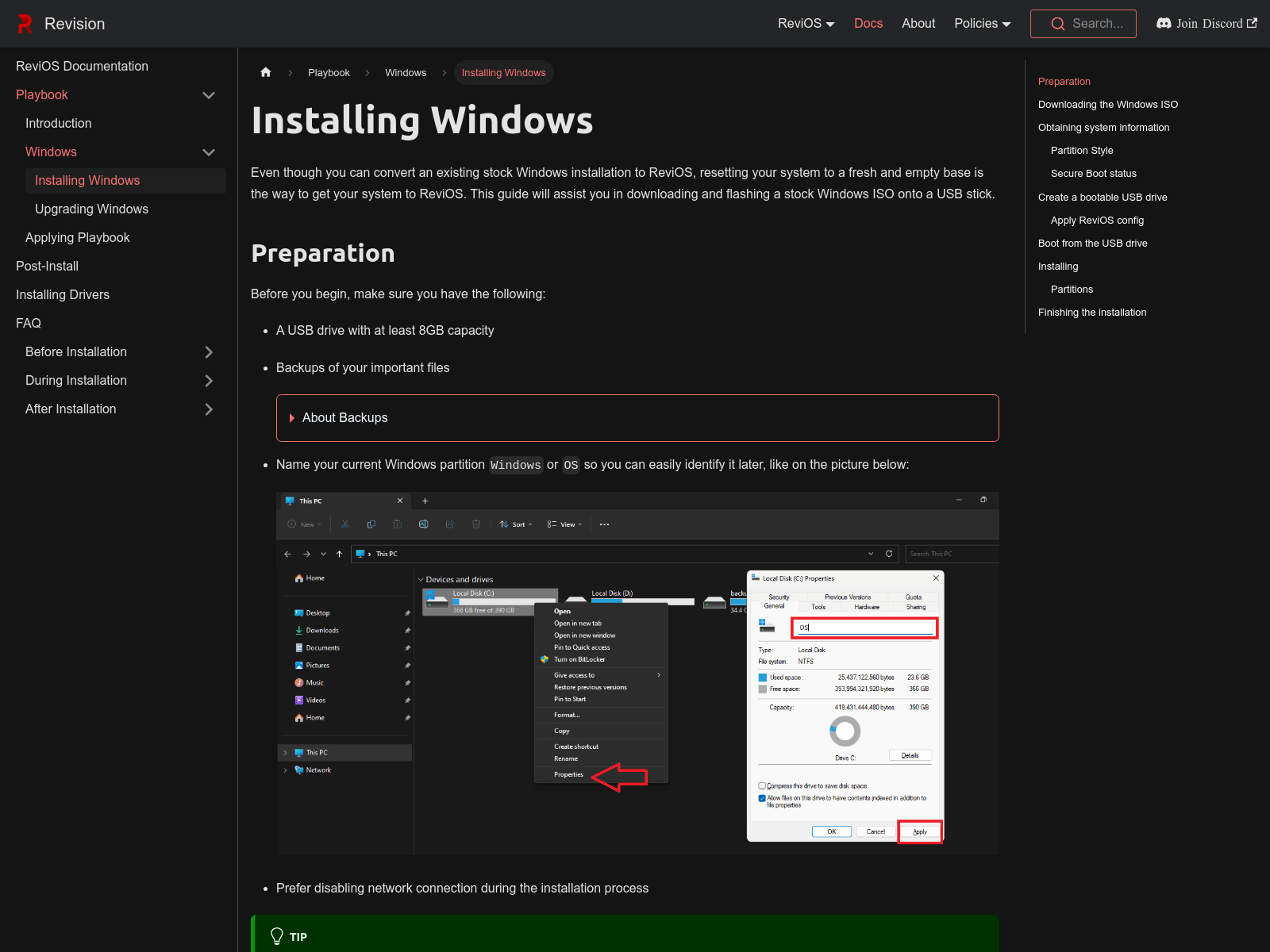Image resolution: width=1270 pixels, height=952 pixels.
Task: Collapse the Windows sidebar category
Action: [209, 152]
